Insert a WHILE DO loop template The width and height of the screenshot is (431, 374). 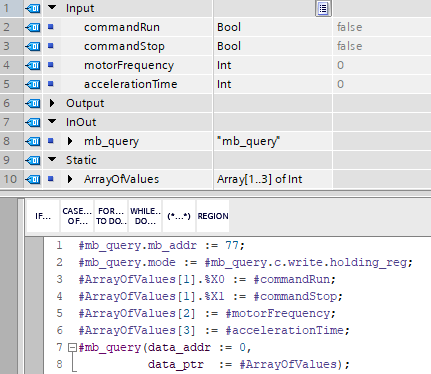click(x=145, y=216)
